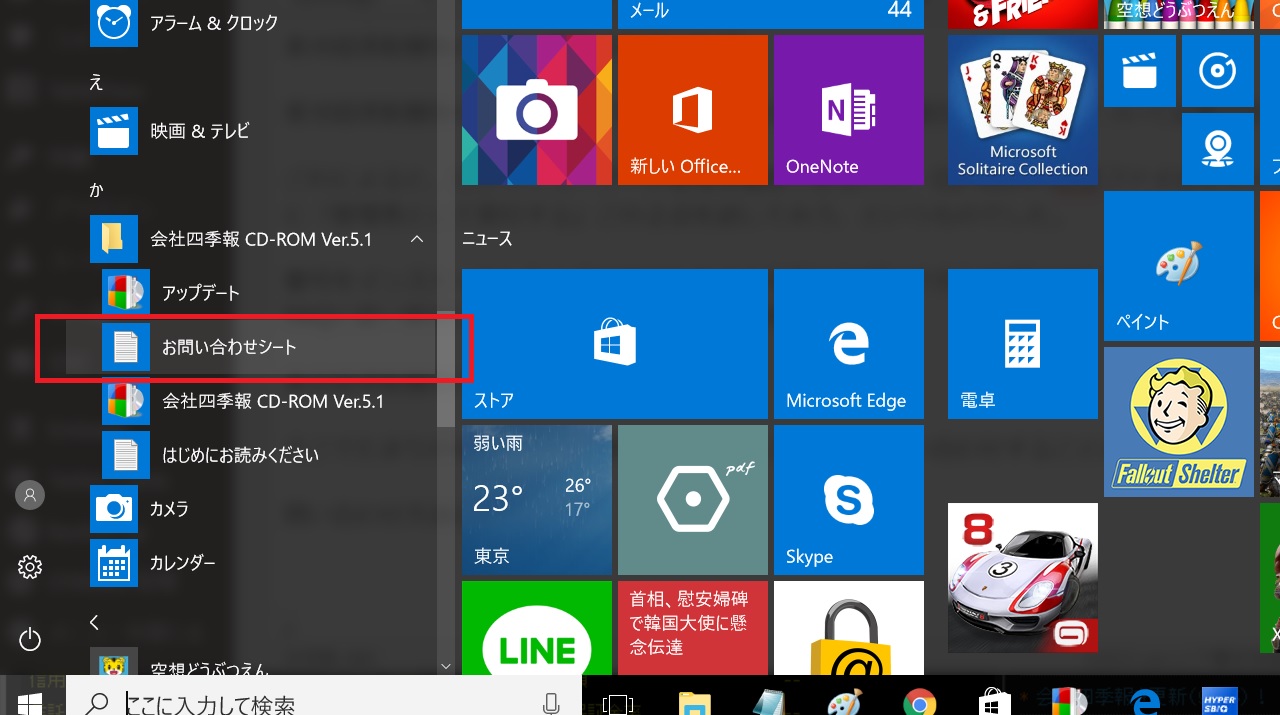Open the small clapperboard Movies tile

click(x=1140, y=71)
